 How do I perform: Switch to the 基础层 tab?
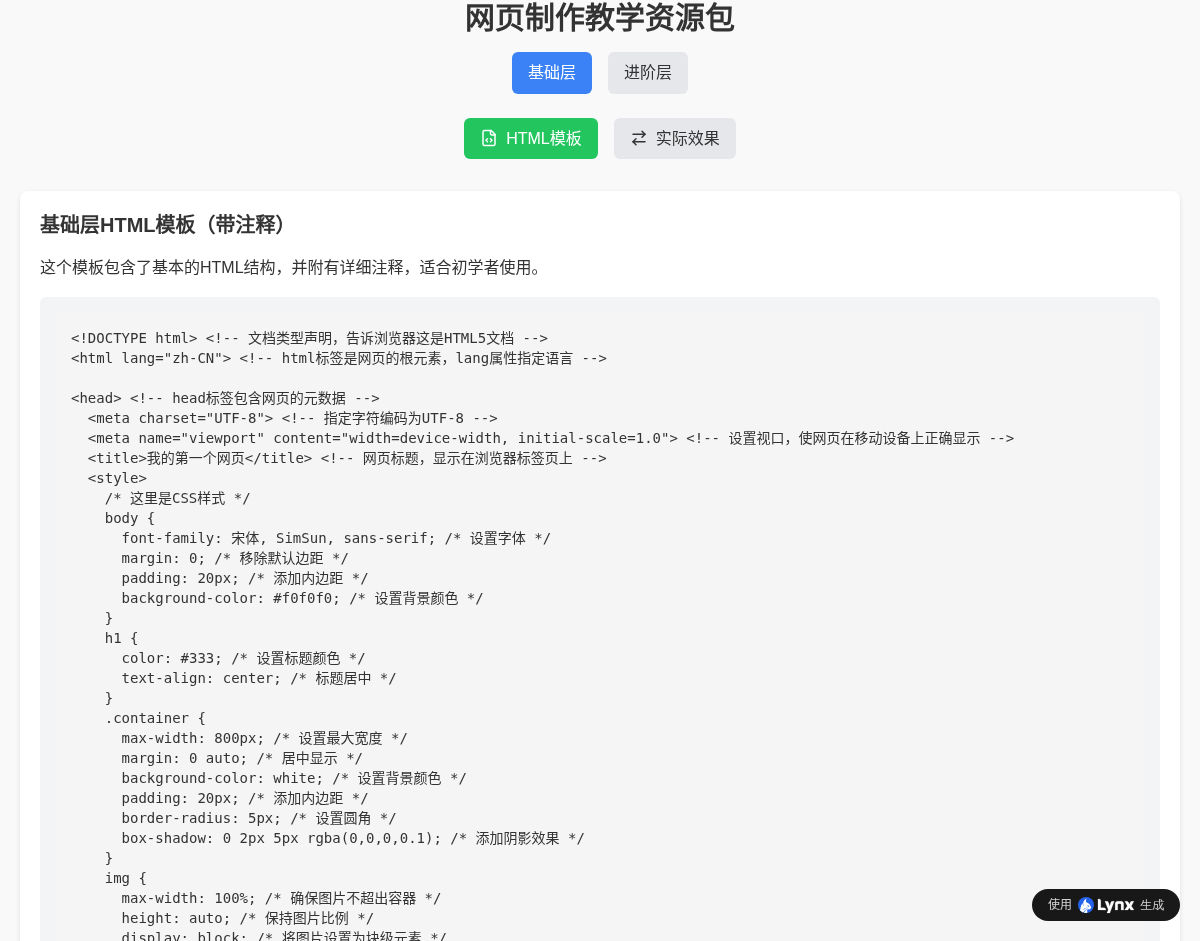(x=552, y=73)
